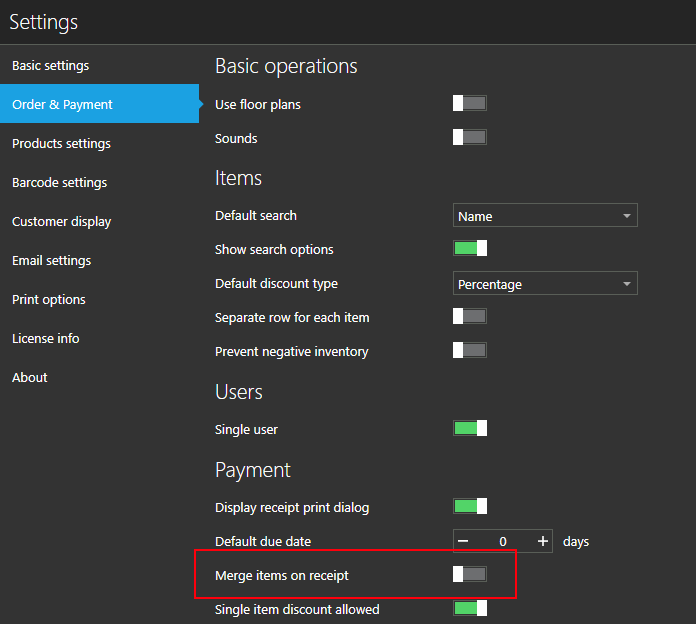Open Basic settings section
The width and height of the screenshot is (696, 624).
click(x=51, y=66)
